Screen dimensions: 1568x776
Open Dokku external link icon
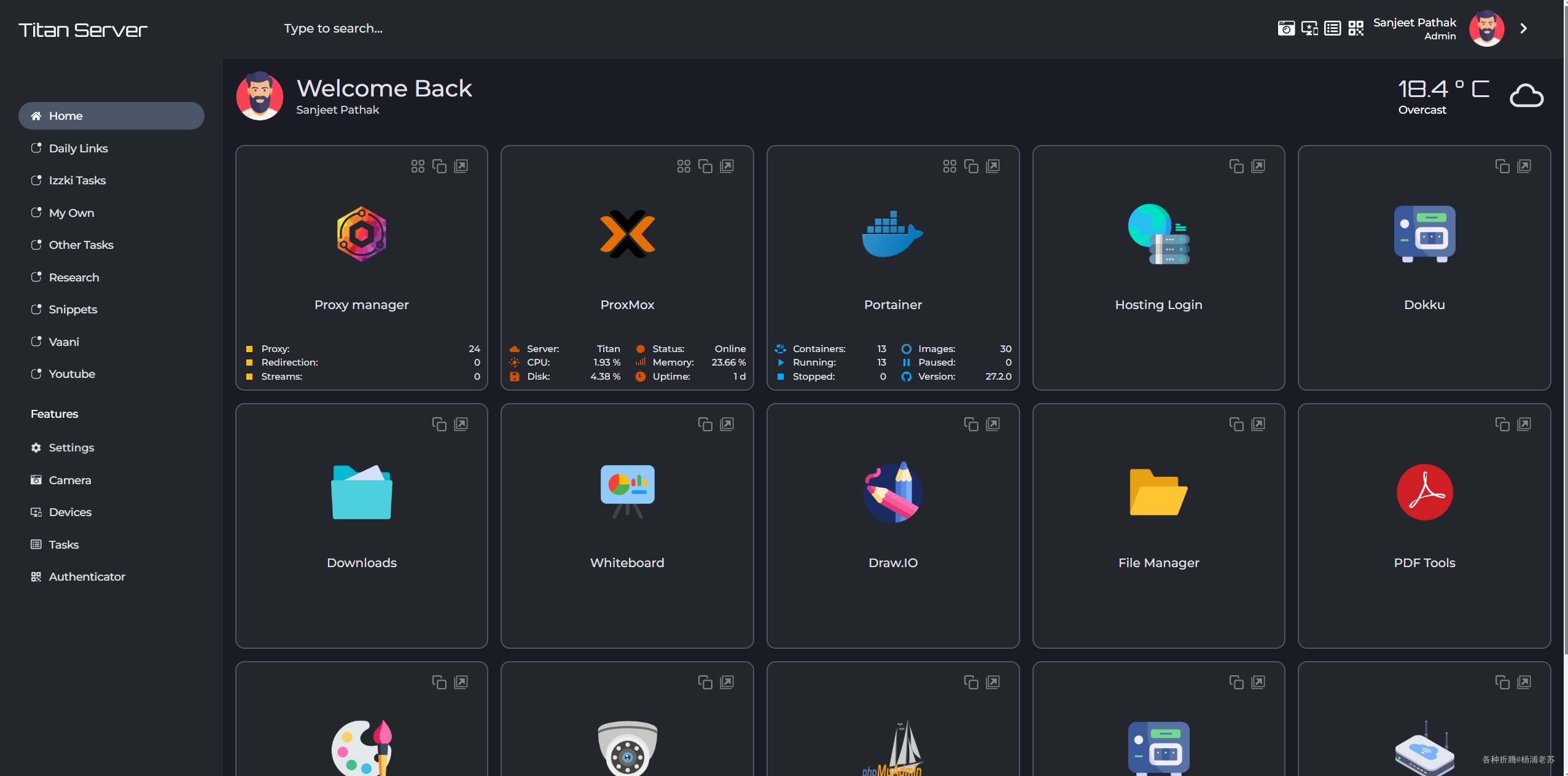point(1524,166)
